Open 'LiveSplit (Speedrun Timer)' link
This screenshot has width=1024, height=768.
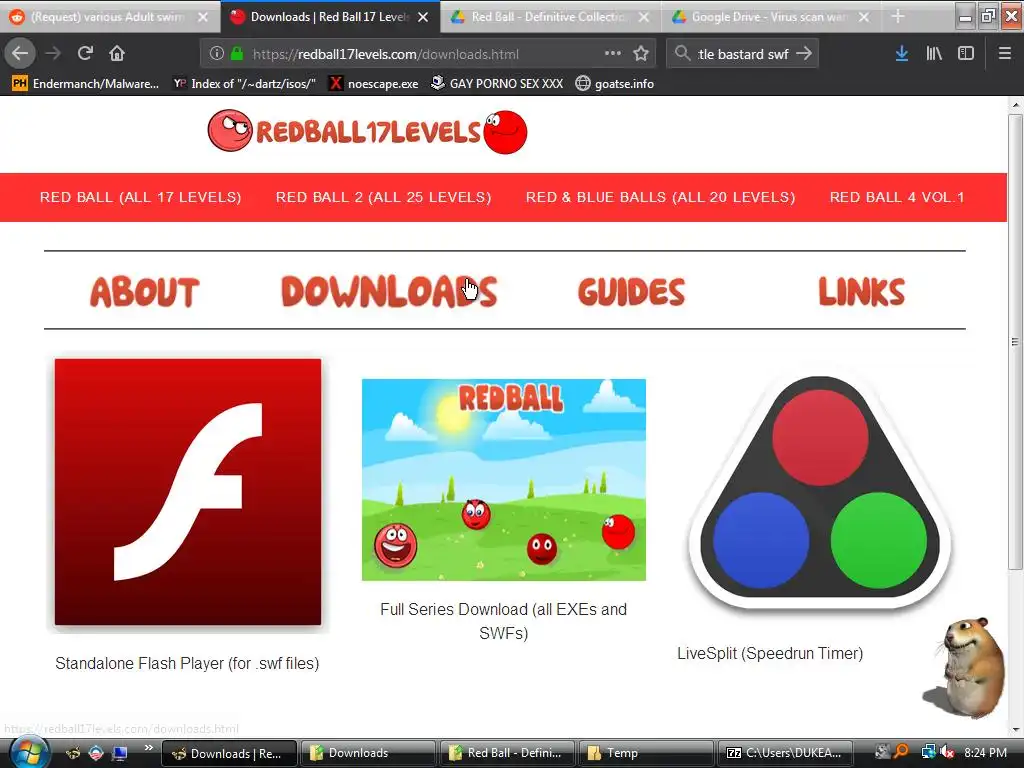[x=770, y=653]
